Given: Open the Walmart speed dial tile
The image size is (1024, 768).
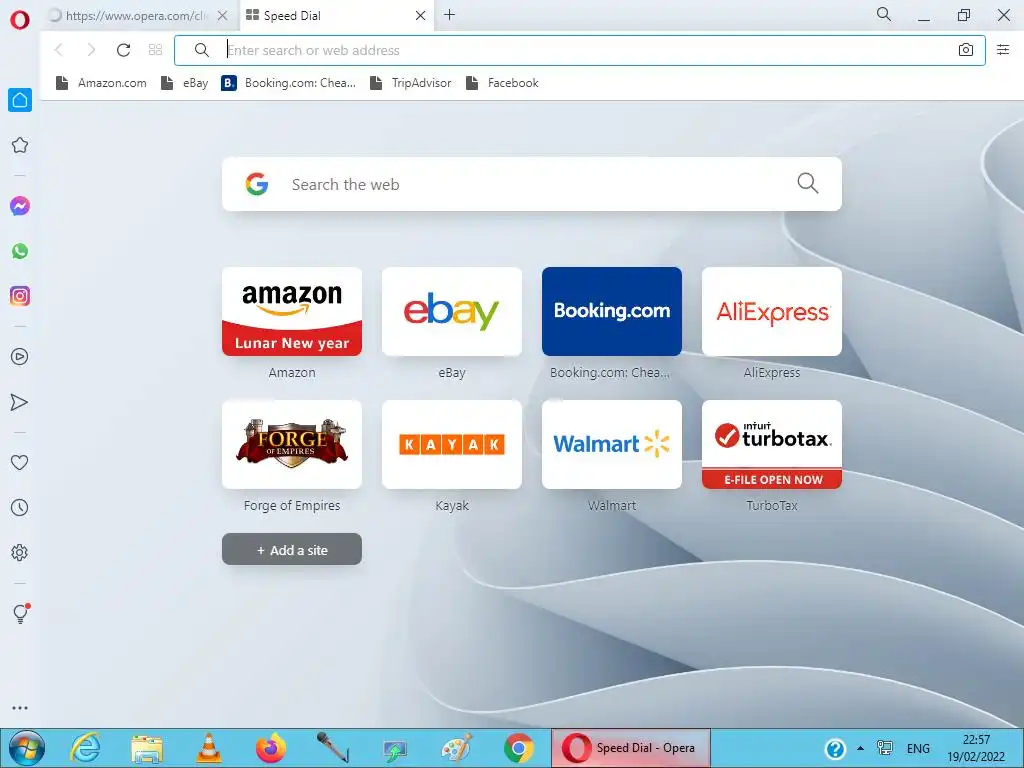Looking at the screenshot, I should pos(612,445).
